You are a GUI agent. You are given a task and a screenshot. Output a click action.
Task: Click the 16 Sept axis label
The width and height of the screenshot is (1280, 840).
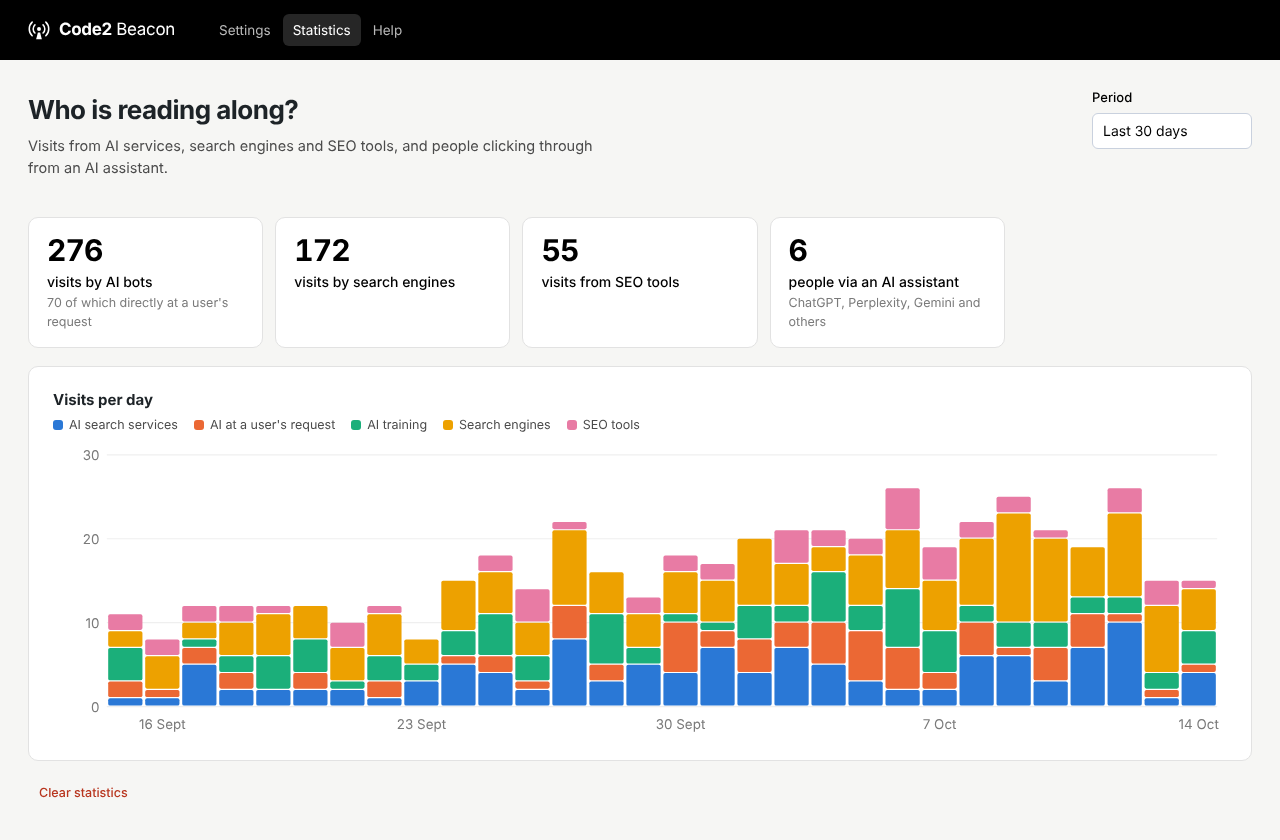(x=162, y=724)
